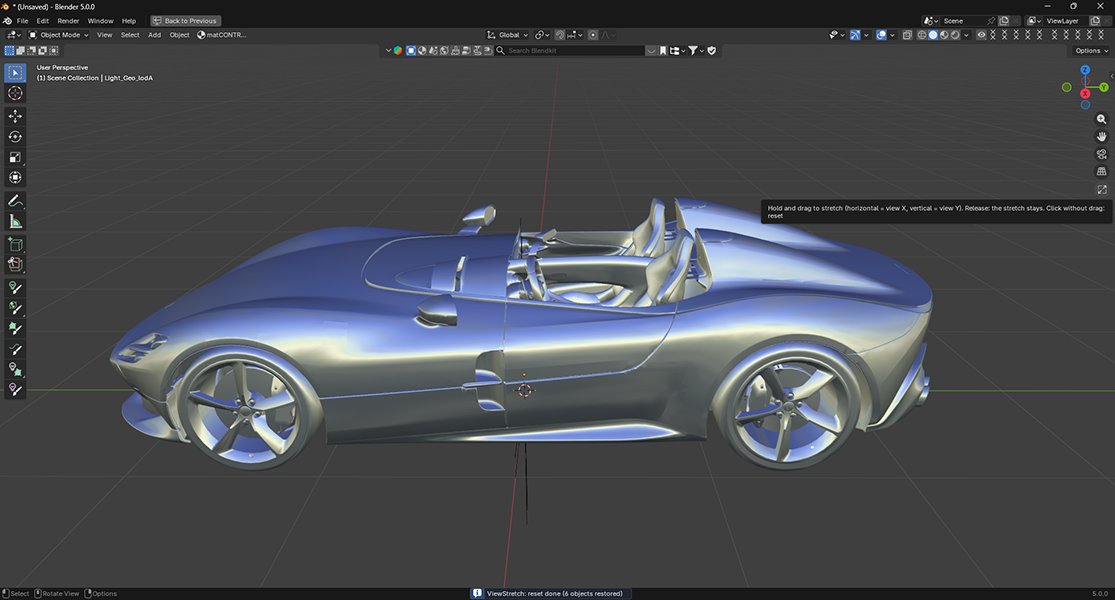Activate the Transform tool
Image resolution: width=1115 pixels, height=600 pixels.
[15, 178]
